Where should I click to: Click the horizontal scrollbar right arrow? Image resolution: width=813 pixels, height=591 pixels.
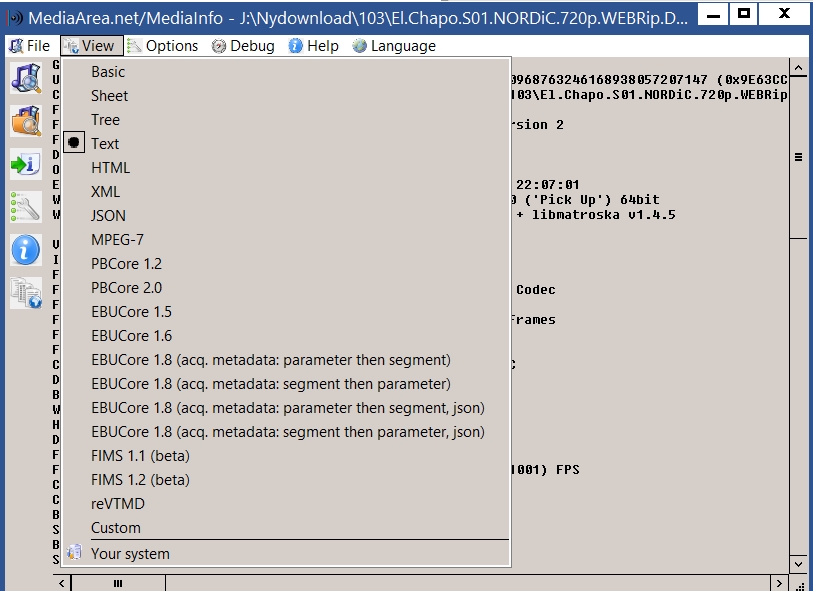pyautogui.click(x=779, y=583)
